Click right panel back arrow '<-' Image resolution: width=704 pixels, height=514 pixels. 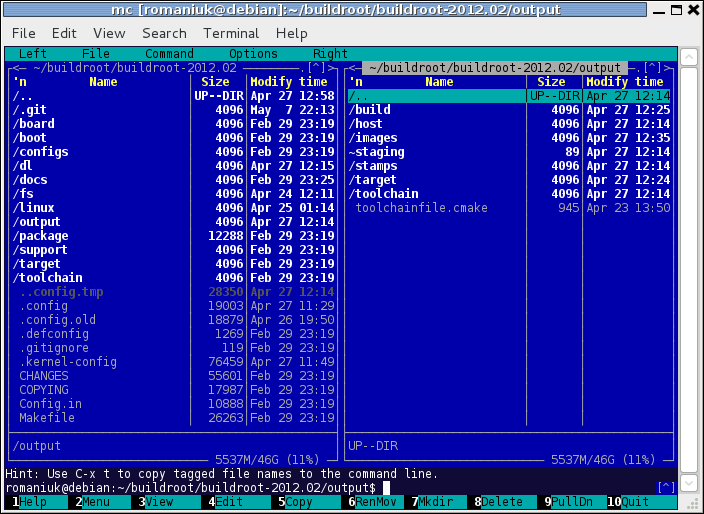tap(355, 68)
